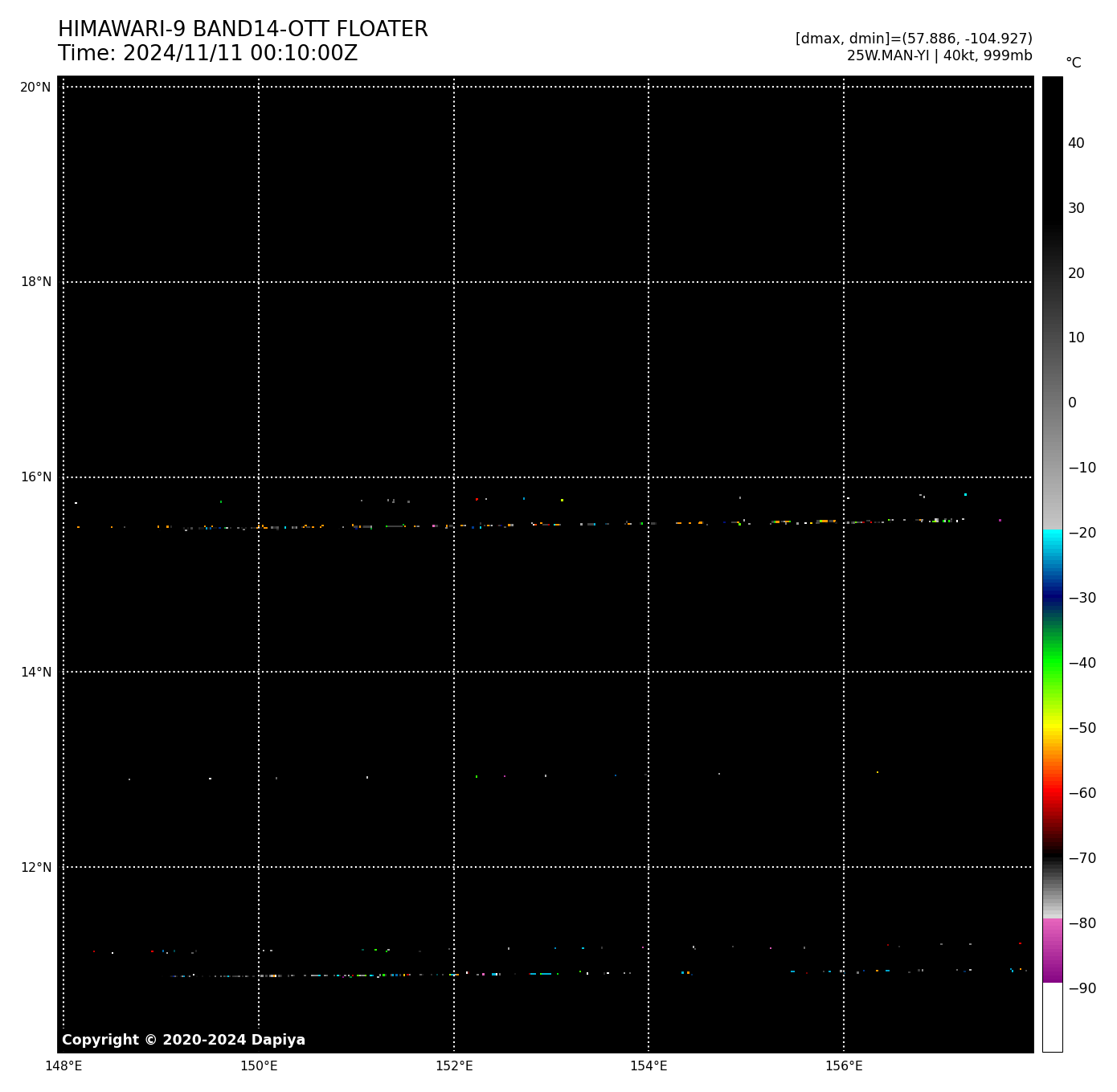Image resolution: width=1117 pixels, height=1092 pixels.
Task: Click the 20°N latitude axis label
Action: coord(35,88)
